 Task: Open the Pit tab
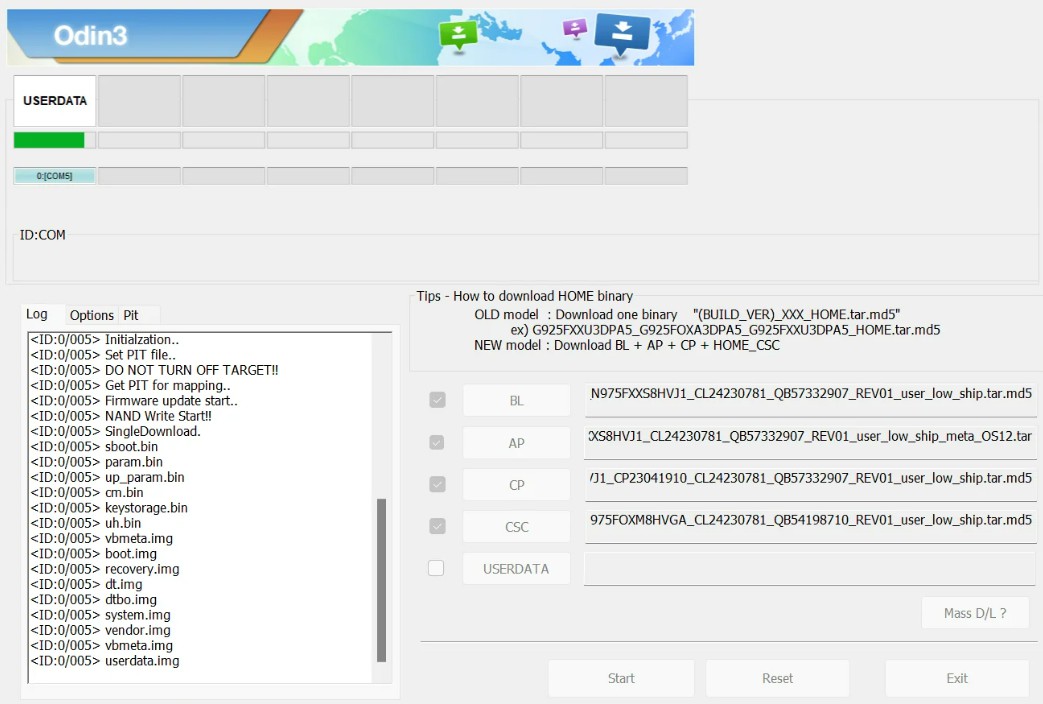tap(131, 315)
